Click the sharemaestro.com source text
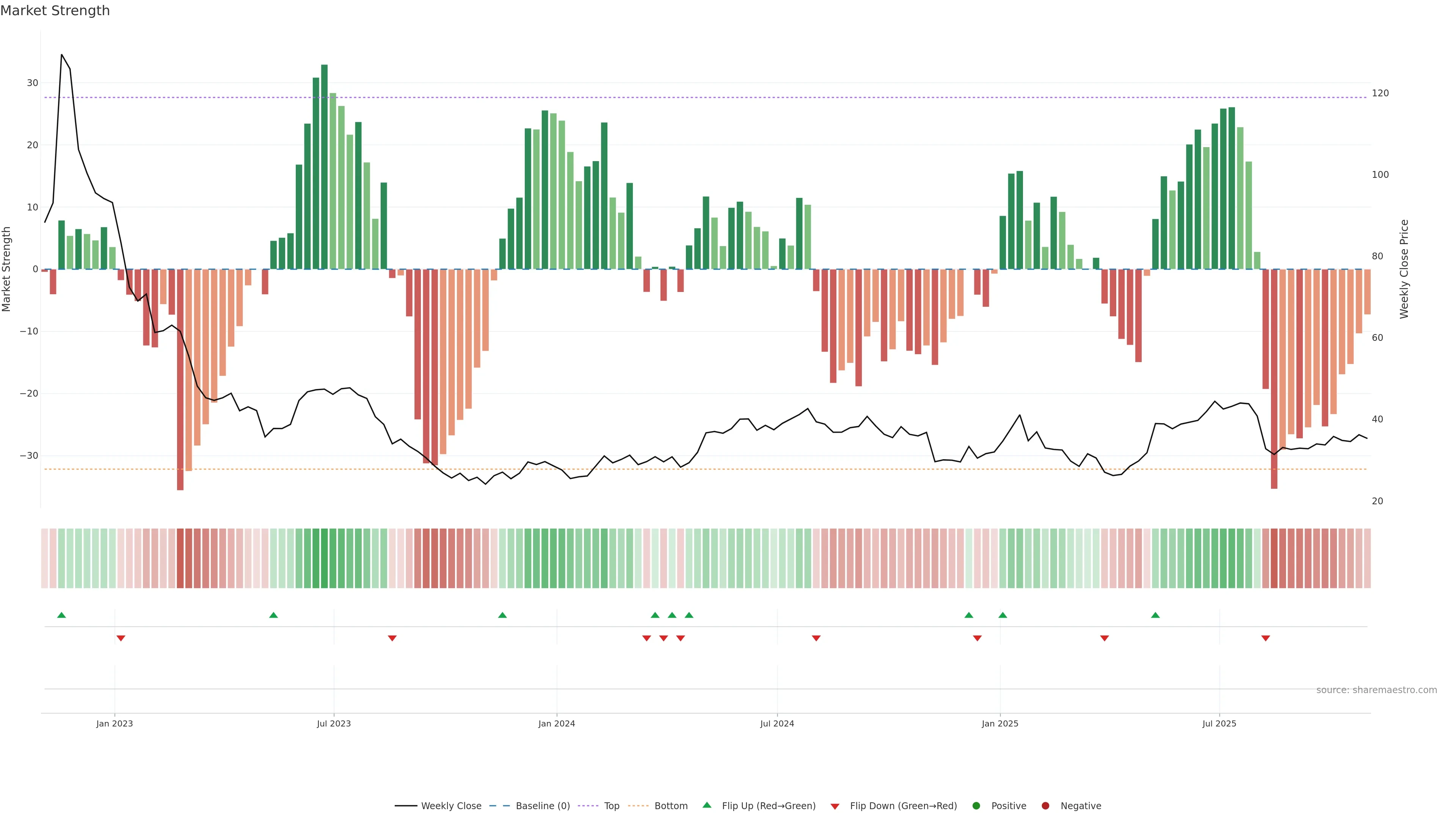Screen dimensions: 1456x819 click(1376, 690)
